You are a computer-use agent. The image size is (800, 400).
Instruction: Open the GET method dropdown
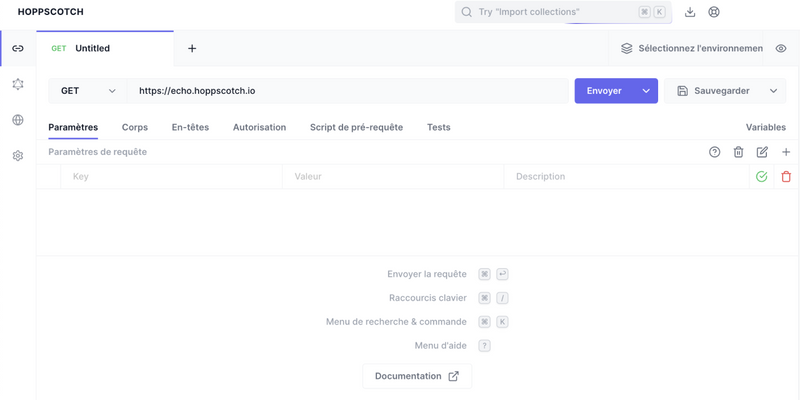coord(88,91)
